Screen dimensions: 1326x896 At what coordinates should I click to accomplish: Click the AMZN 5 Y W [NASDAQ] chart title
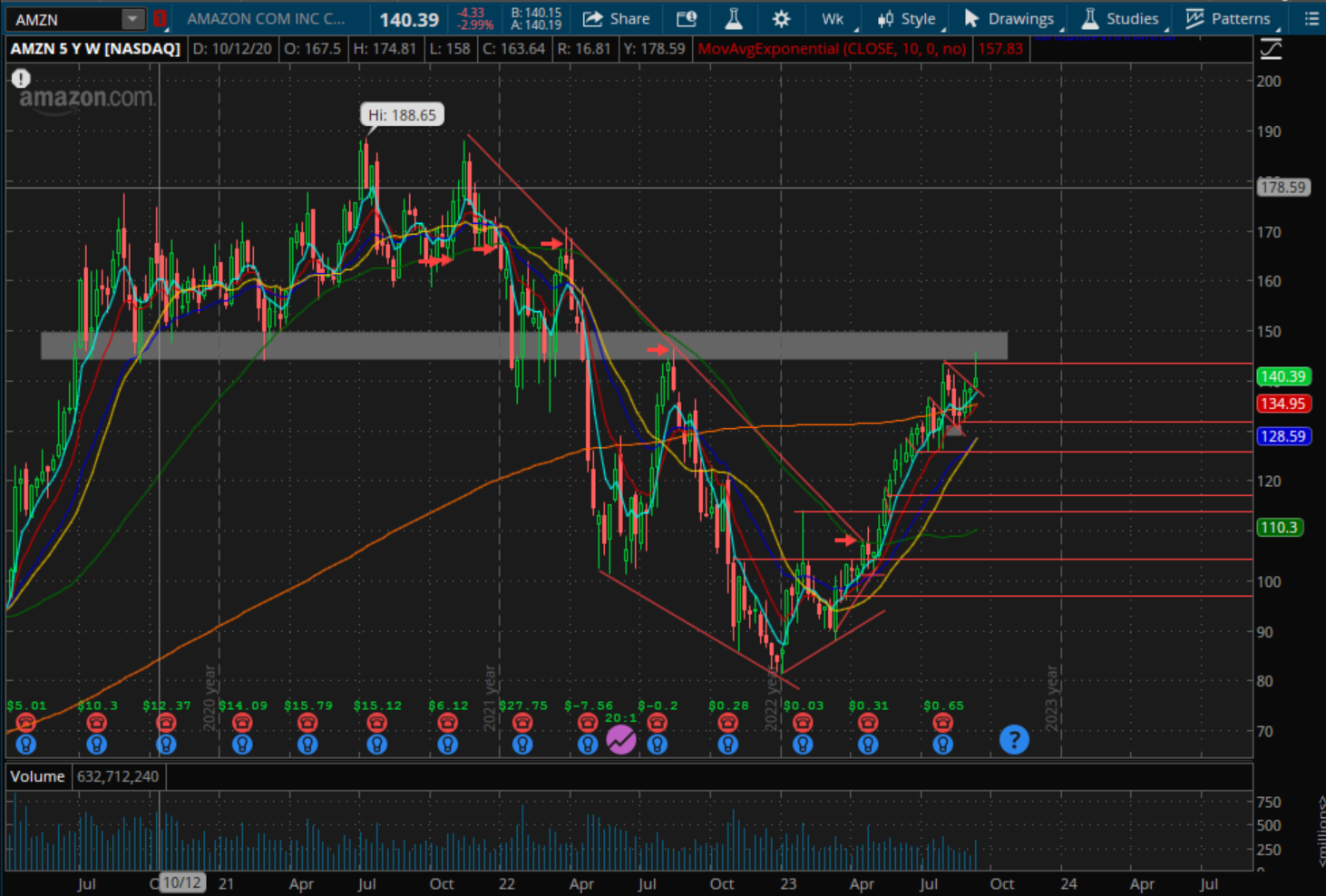[95, 49]
